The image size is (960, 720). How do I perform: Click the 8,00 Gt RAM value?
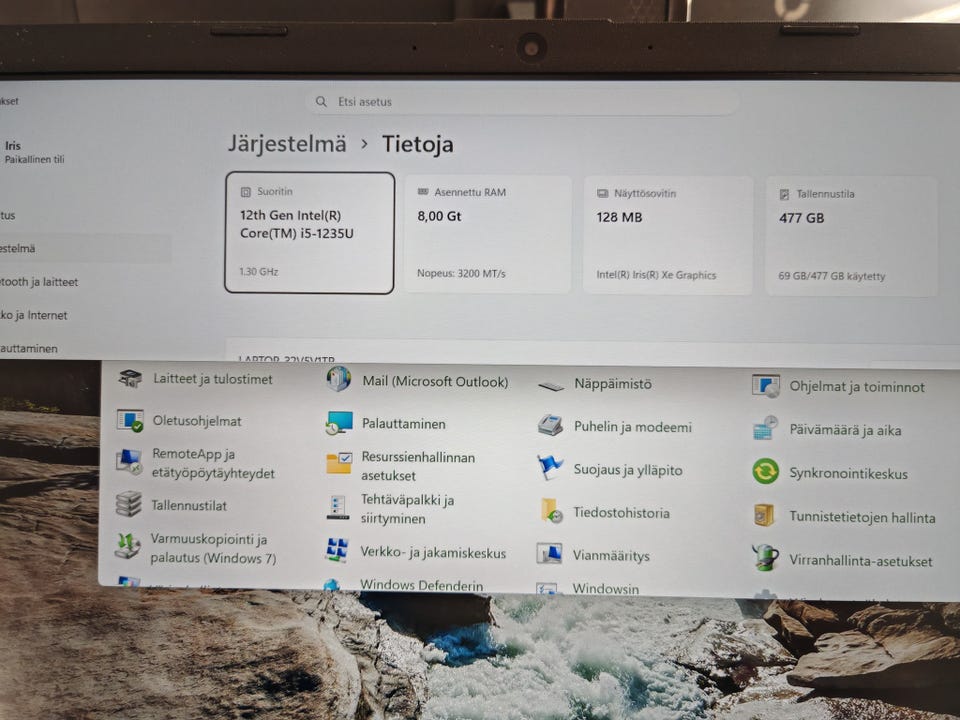pos(439,216)
